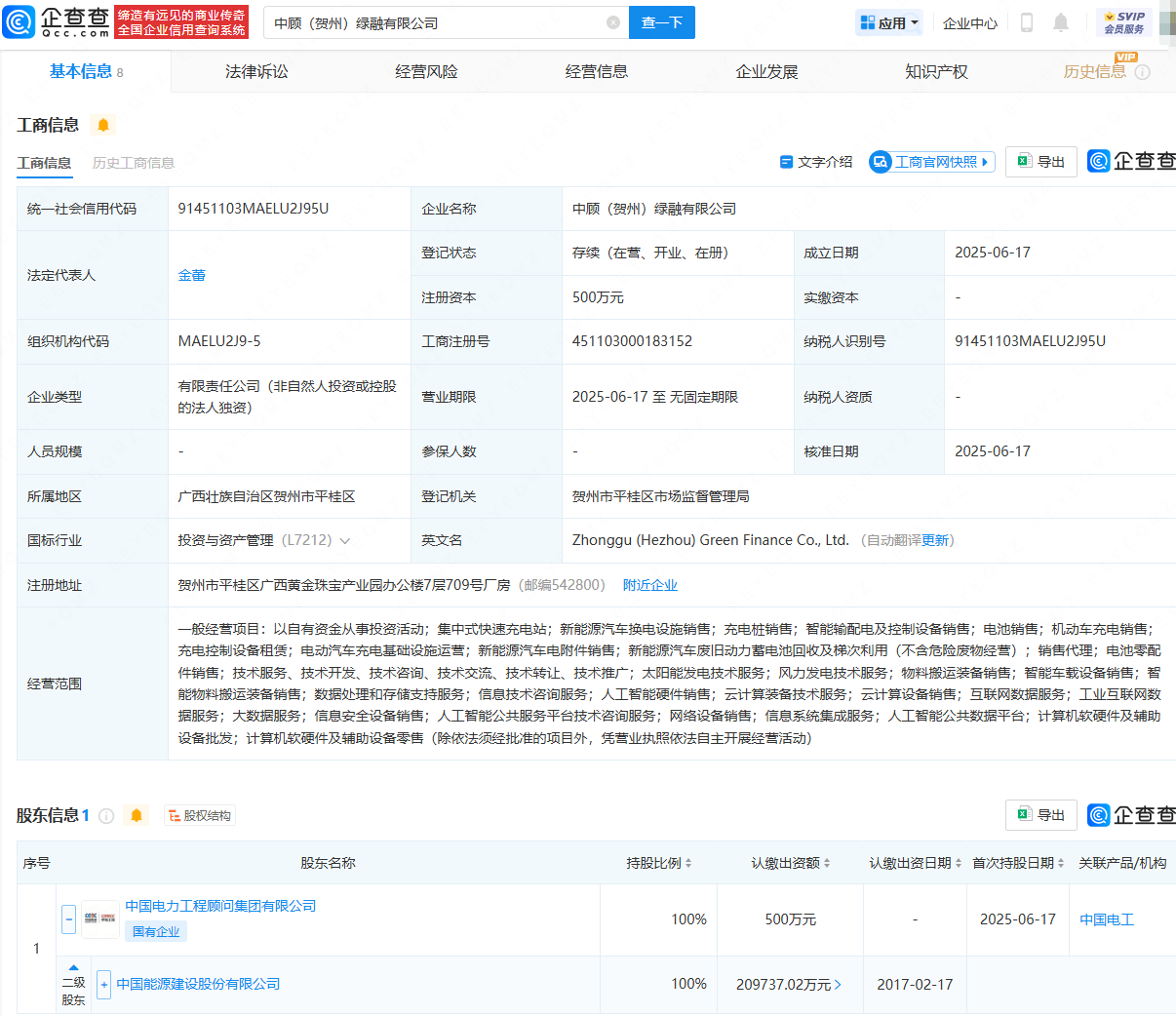Screen dimensions: 1176x1016
Task: Expand the 国标行业 dropdown chevron
Action: 344,541
